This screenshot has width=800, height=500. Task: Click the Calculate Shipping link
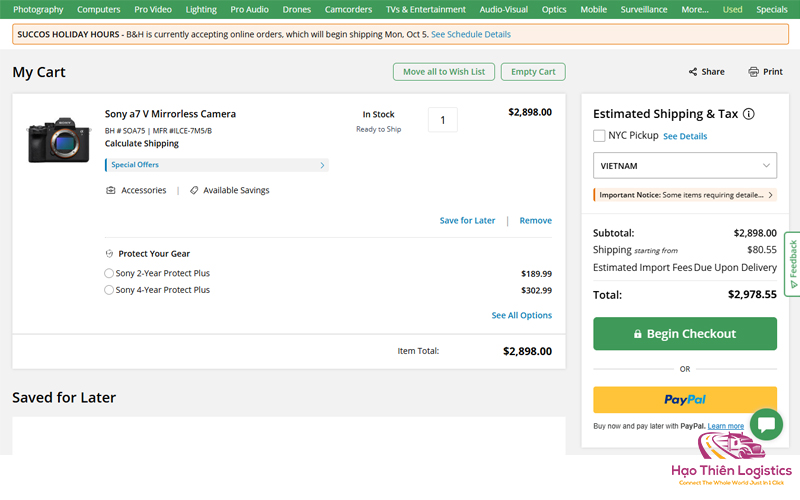click(142, 143)
